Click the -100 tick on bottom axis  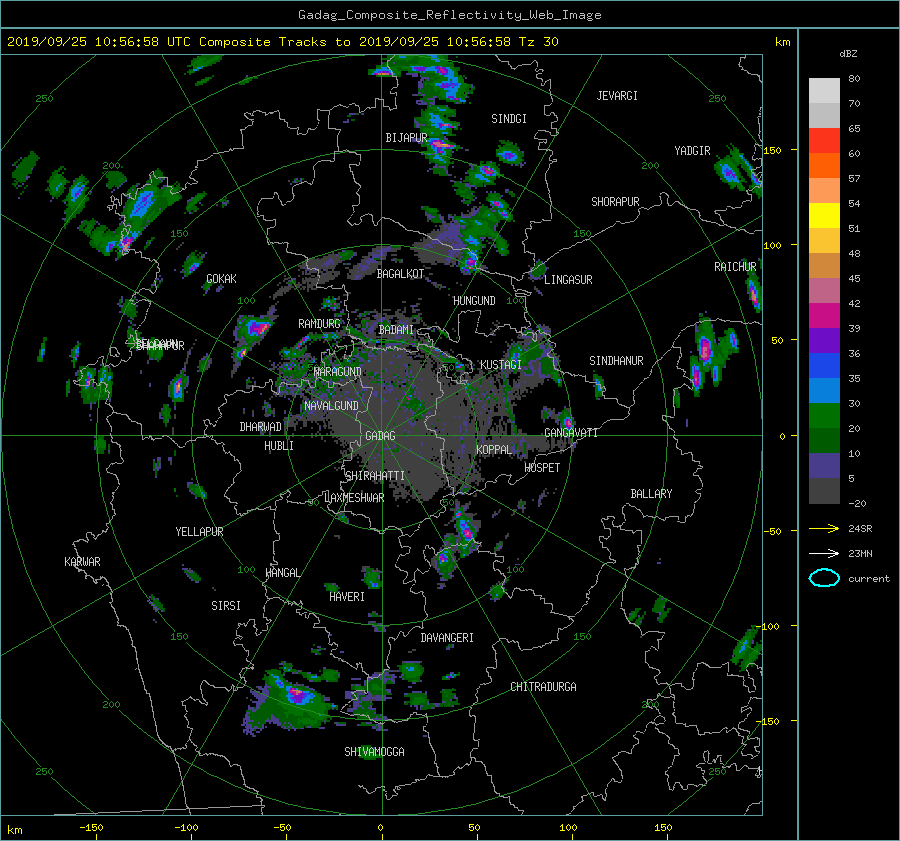point(186,828)
